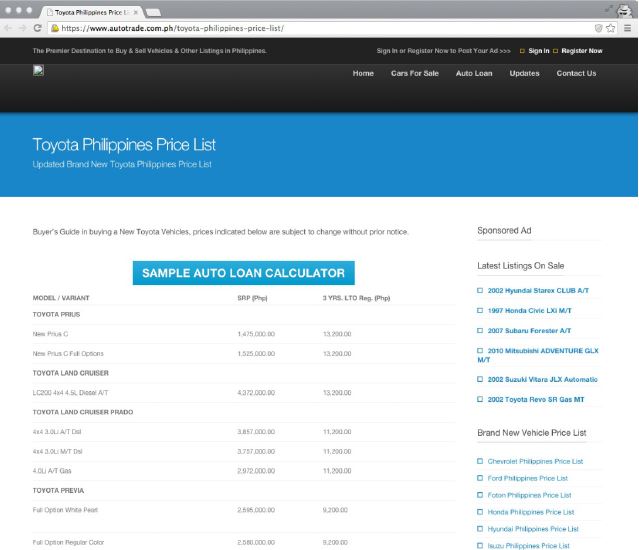639x550 pixels.
Task: Select the New Prius C row name
Action: pyautogui.click(x=50, y=334)
